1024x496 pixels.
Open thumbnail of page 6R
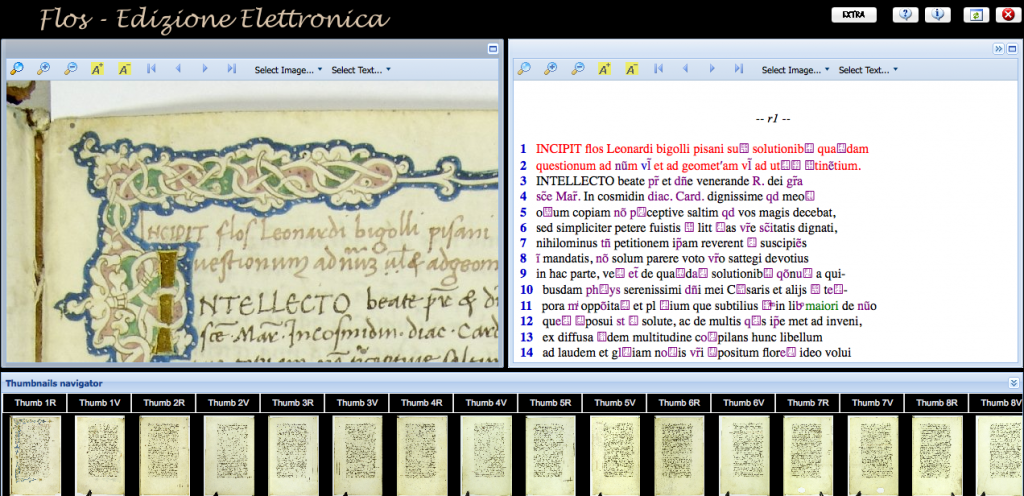(x=679, y=455)
